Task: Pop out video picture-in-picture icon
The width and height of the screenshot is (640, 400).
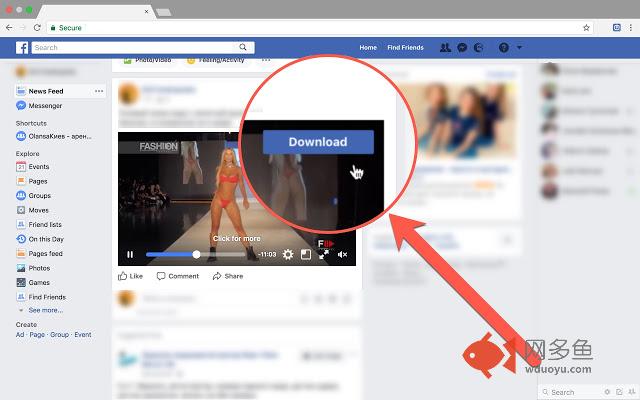Action: [306, 254]
